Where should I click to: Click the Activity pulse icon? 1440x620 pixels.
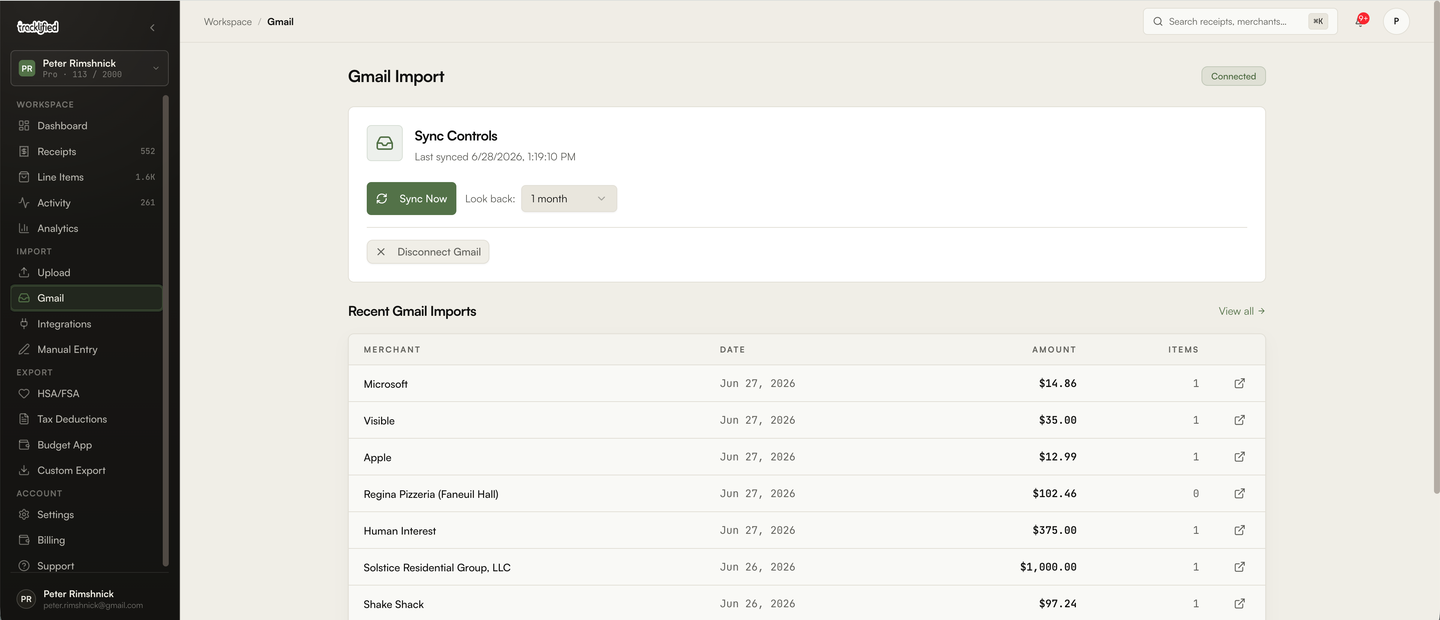pos(24,203)
